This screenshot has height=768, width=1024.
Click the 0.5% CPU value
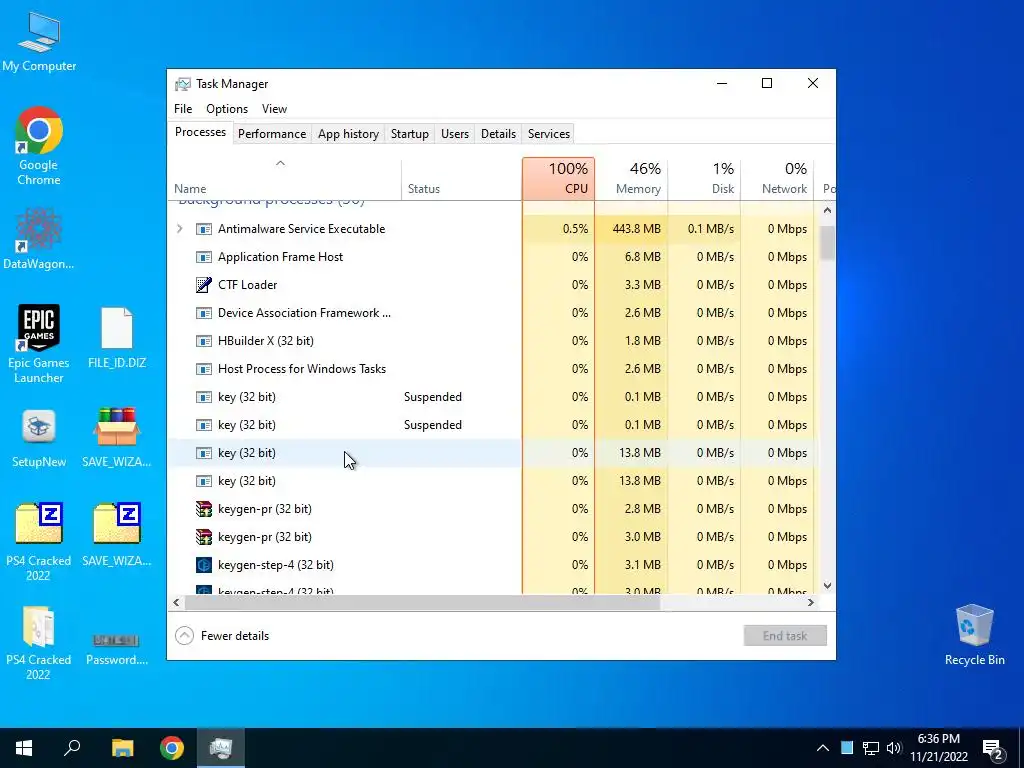click(x=575, y=229)
